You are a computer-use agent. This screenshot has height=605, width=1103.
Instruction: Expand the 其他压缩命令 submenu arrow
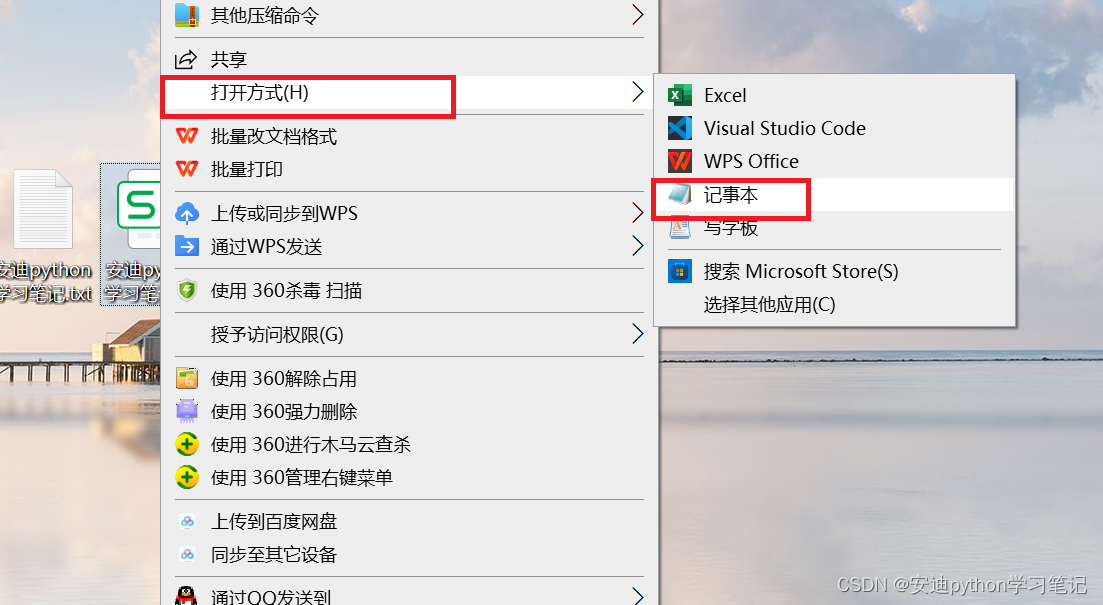click(x=637, y=15)
